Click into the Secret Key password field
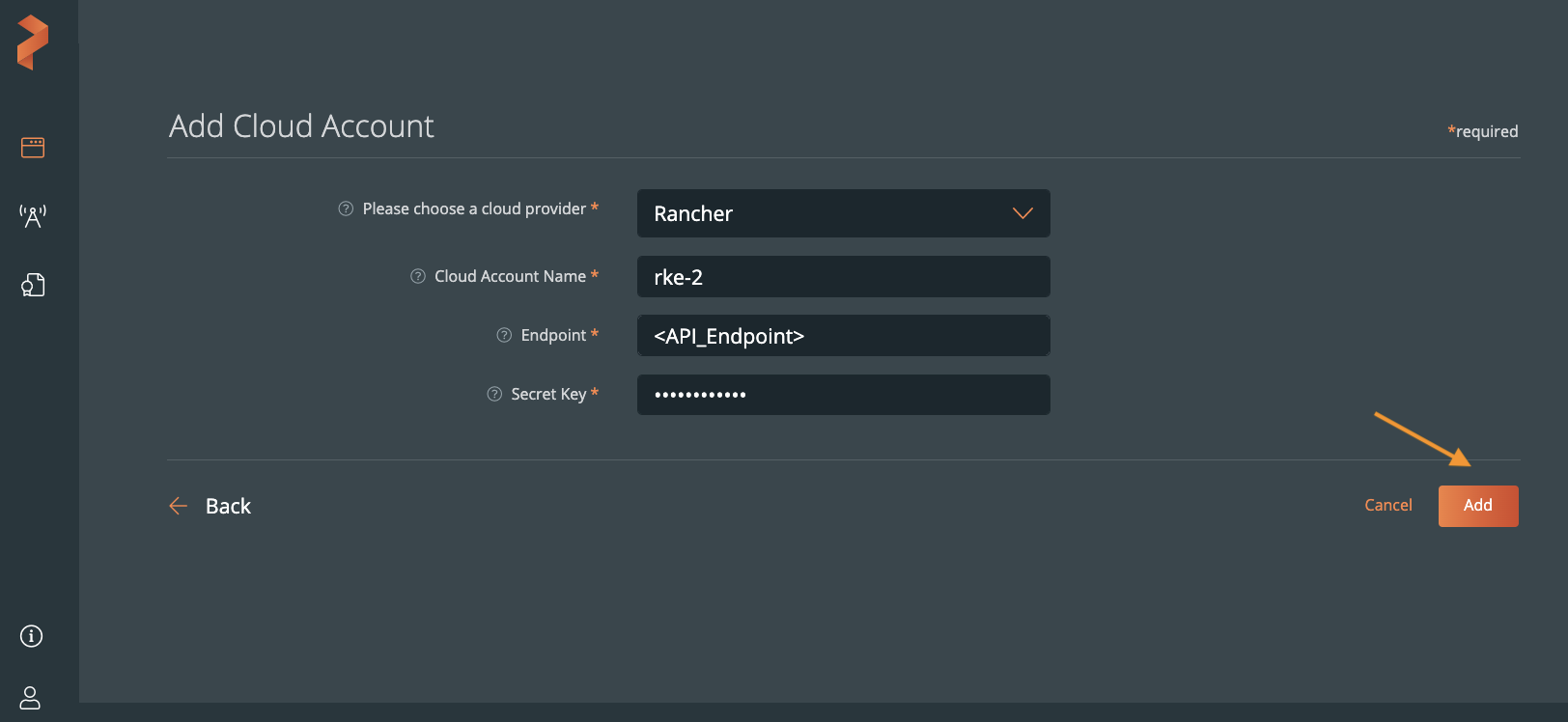 pyautogui.click(x=843, y=395)
